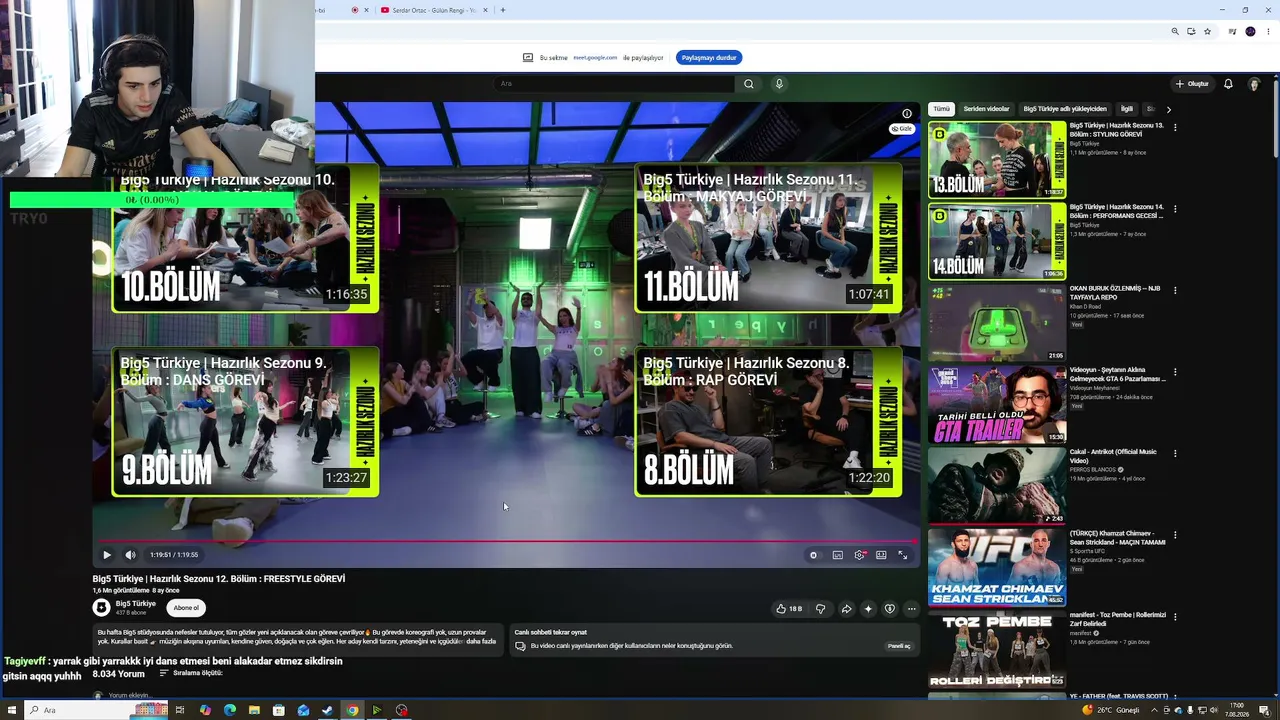The width and height of the screenshot is (1280, 720).
Task: Open the video player settings gear
Action: pos(859,555)
